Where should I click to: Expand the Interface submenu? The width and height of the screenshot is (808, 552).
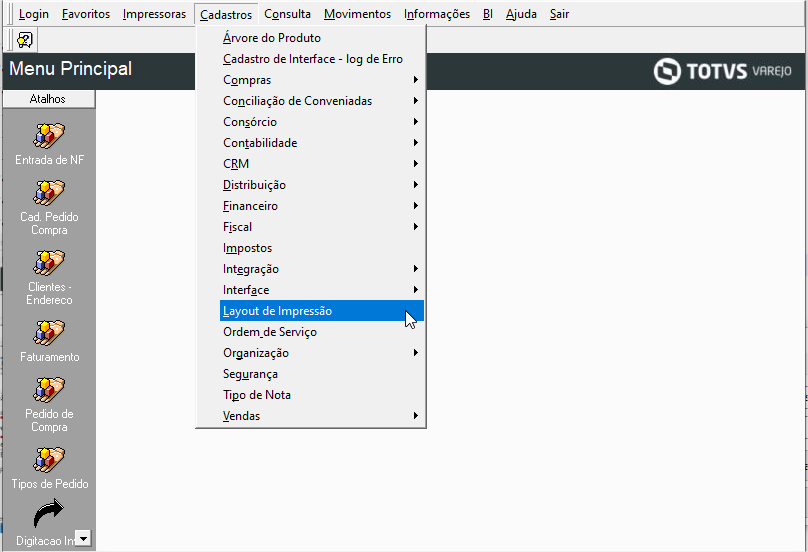[x=322, y=290]
